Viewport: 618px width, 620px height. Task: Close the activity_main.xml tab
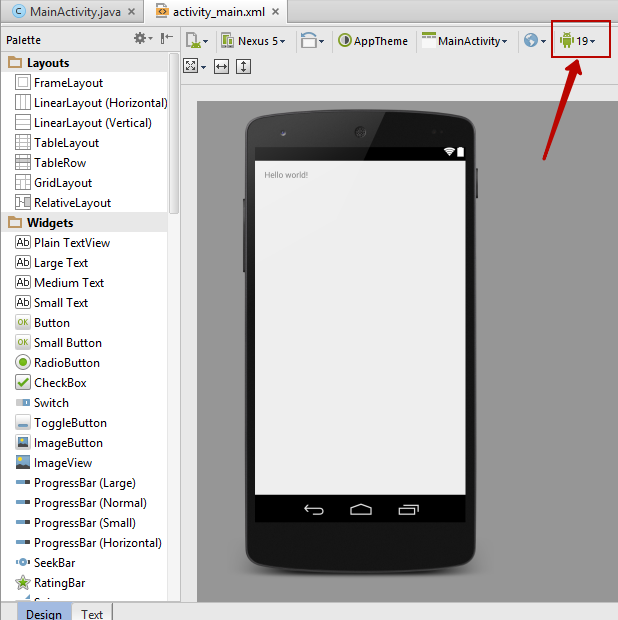click(x=275, y=12)
